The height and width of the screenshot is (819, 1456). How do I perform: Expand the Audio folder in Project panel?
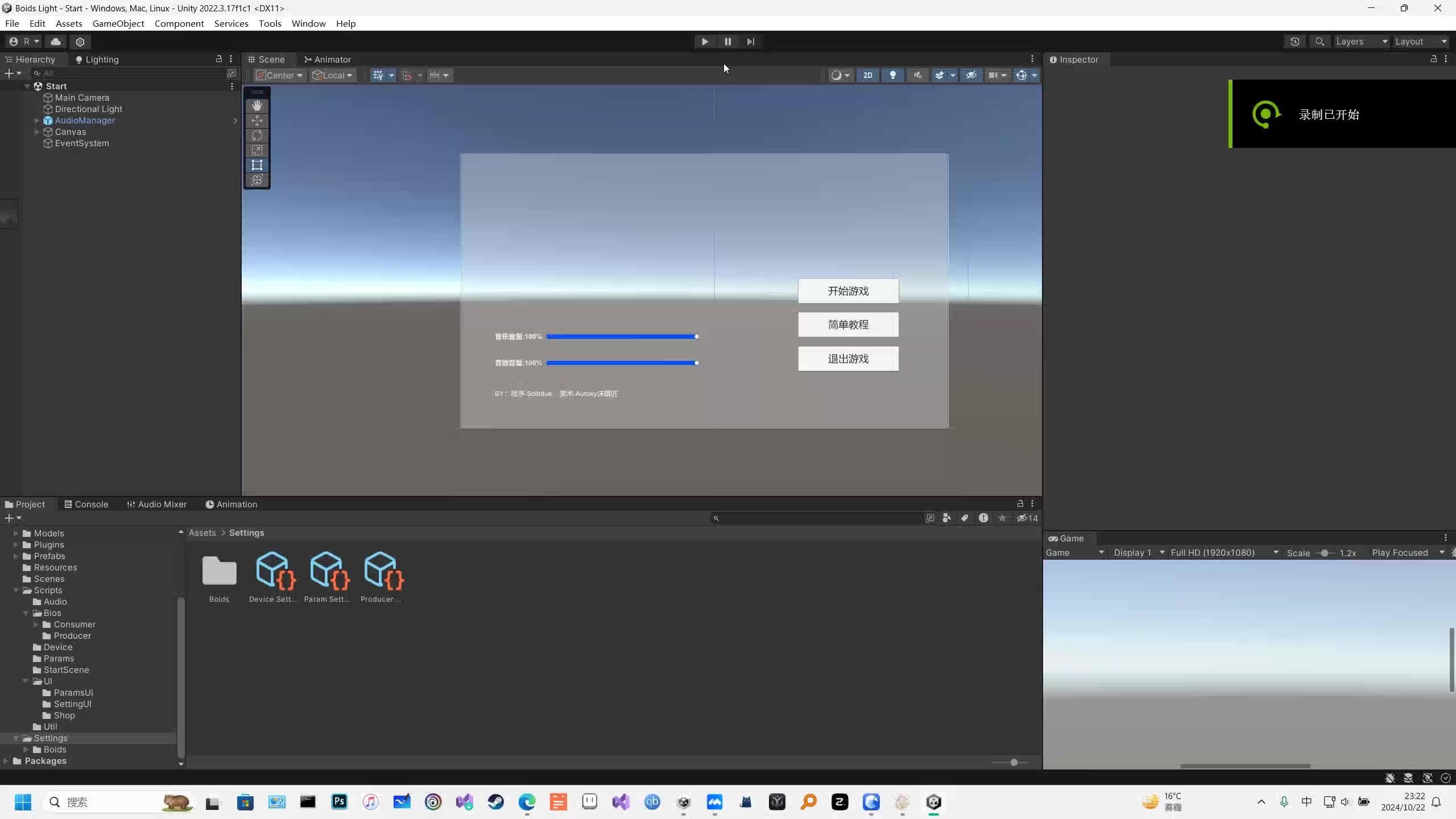coord(54,601)
